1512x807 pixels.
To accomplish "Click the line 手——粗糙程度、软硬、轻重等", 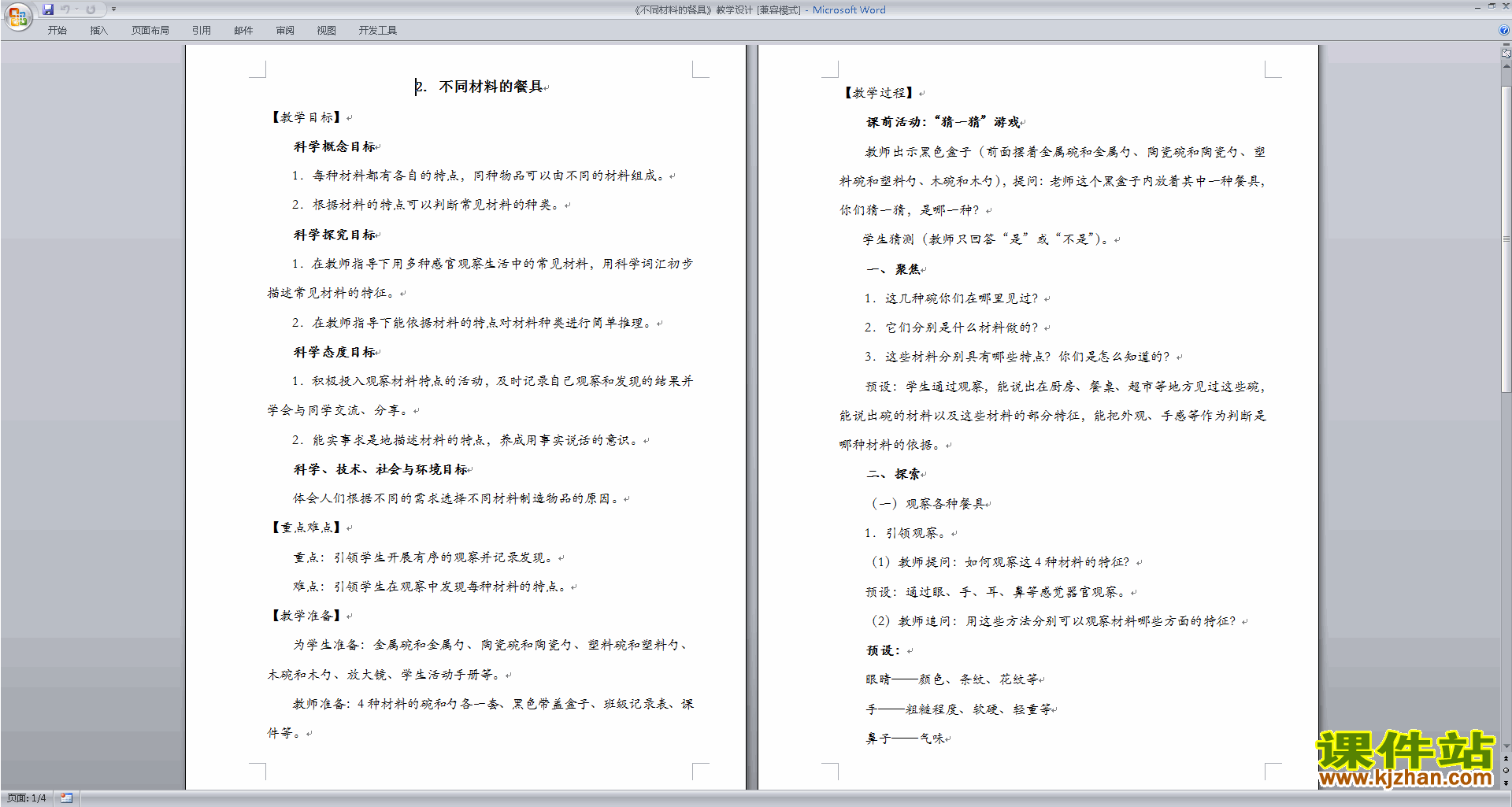I will tap(958, 709).
